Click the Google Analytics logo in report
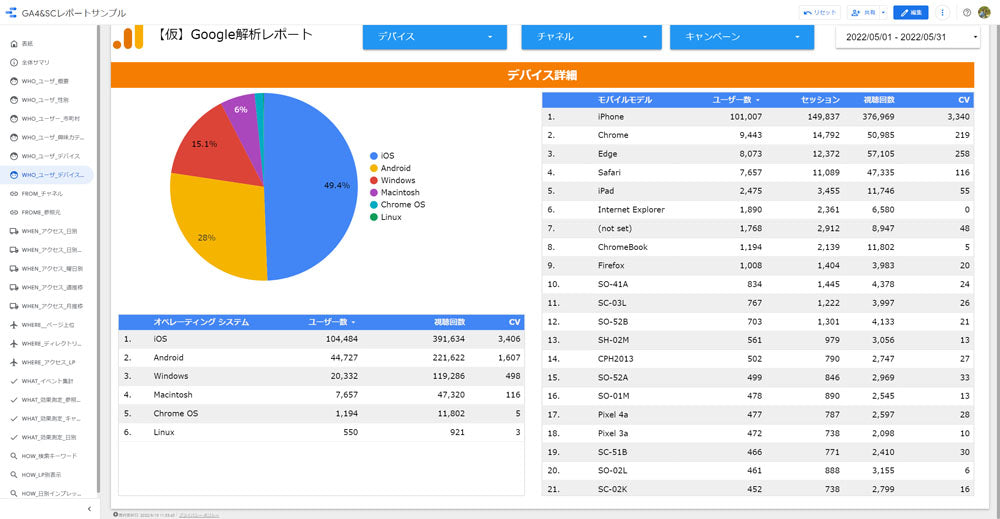The height and width of the screenshot is (519, 1000). [128, 37]
